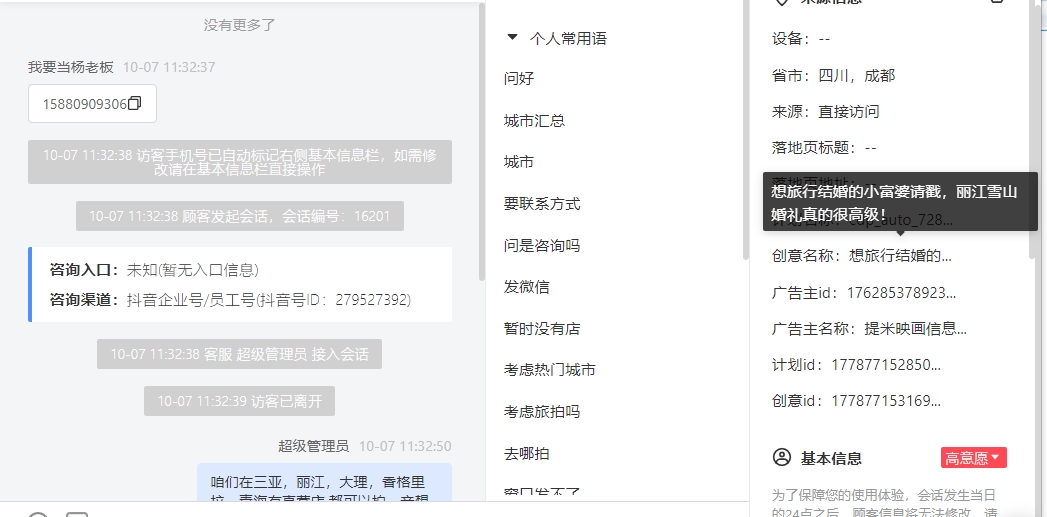Click the 会话编号 16201 system notice
This screenshot has width=1047, height=517.
(x=240, y=216)
